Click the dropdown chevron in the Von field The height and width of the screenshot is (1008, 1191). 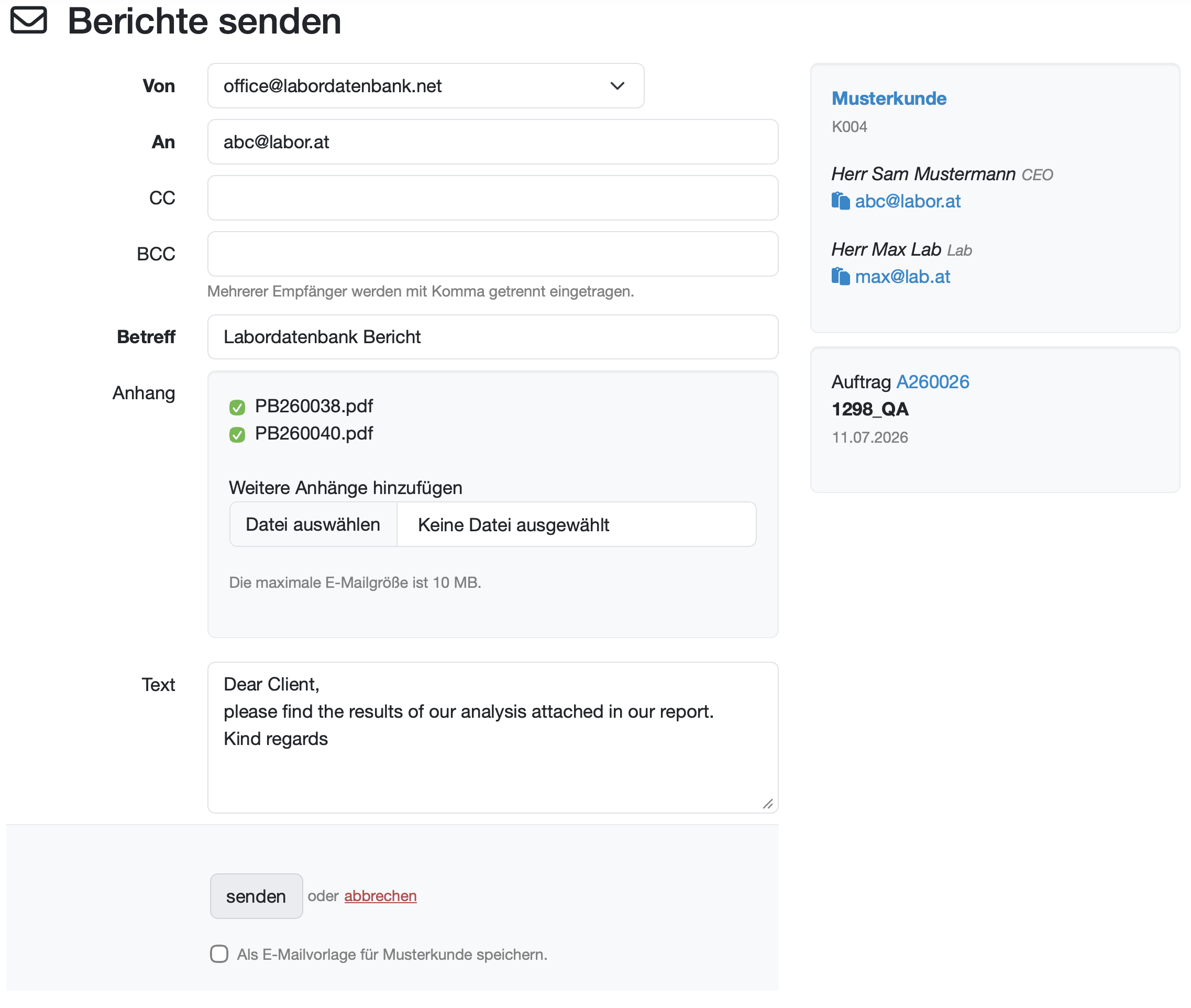pyautogui.click(x=617, y=86)
